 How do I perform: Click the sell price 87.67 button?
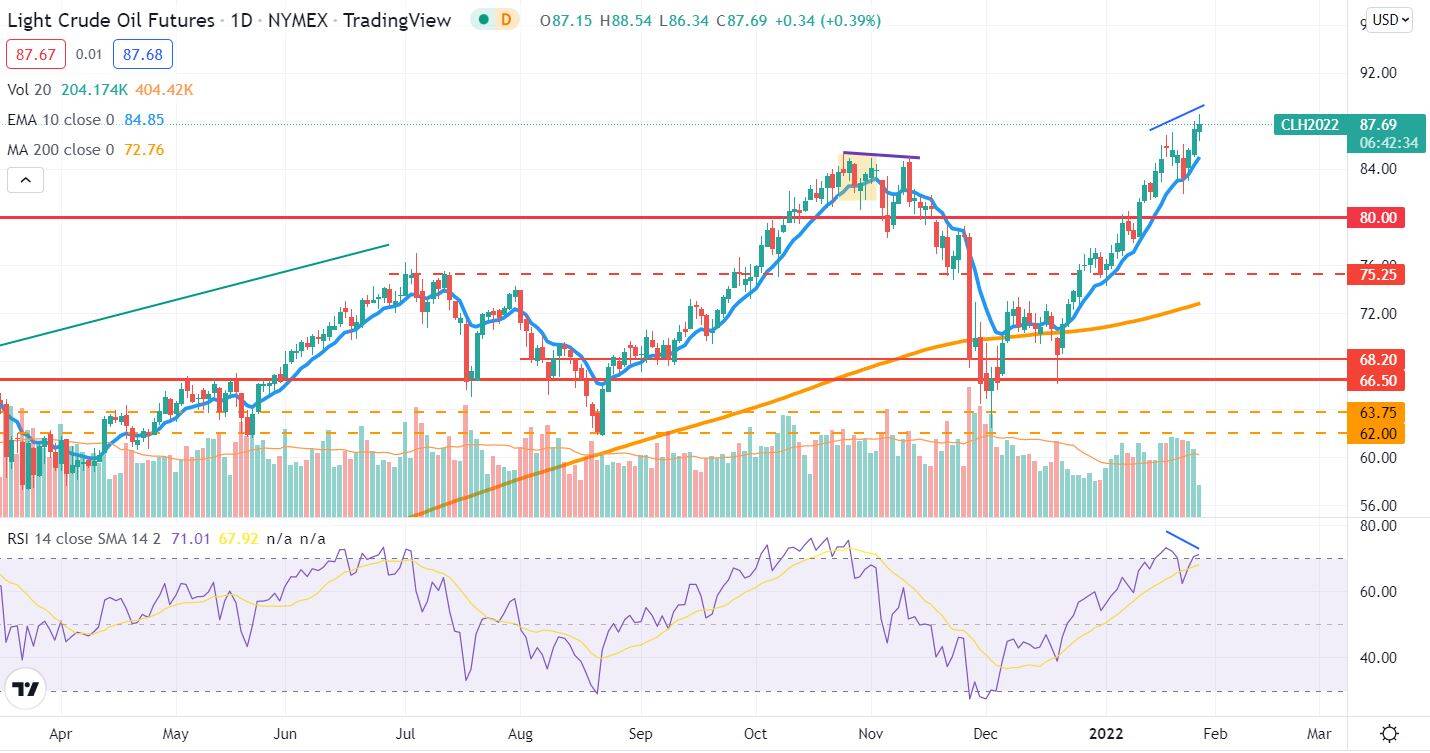click(x=36, y=54)
